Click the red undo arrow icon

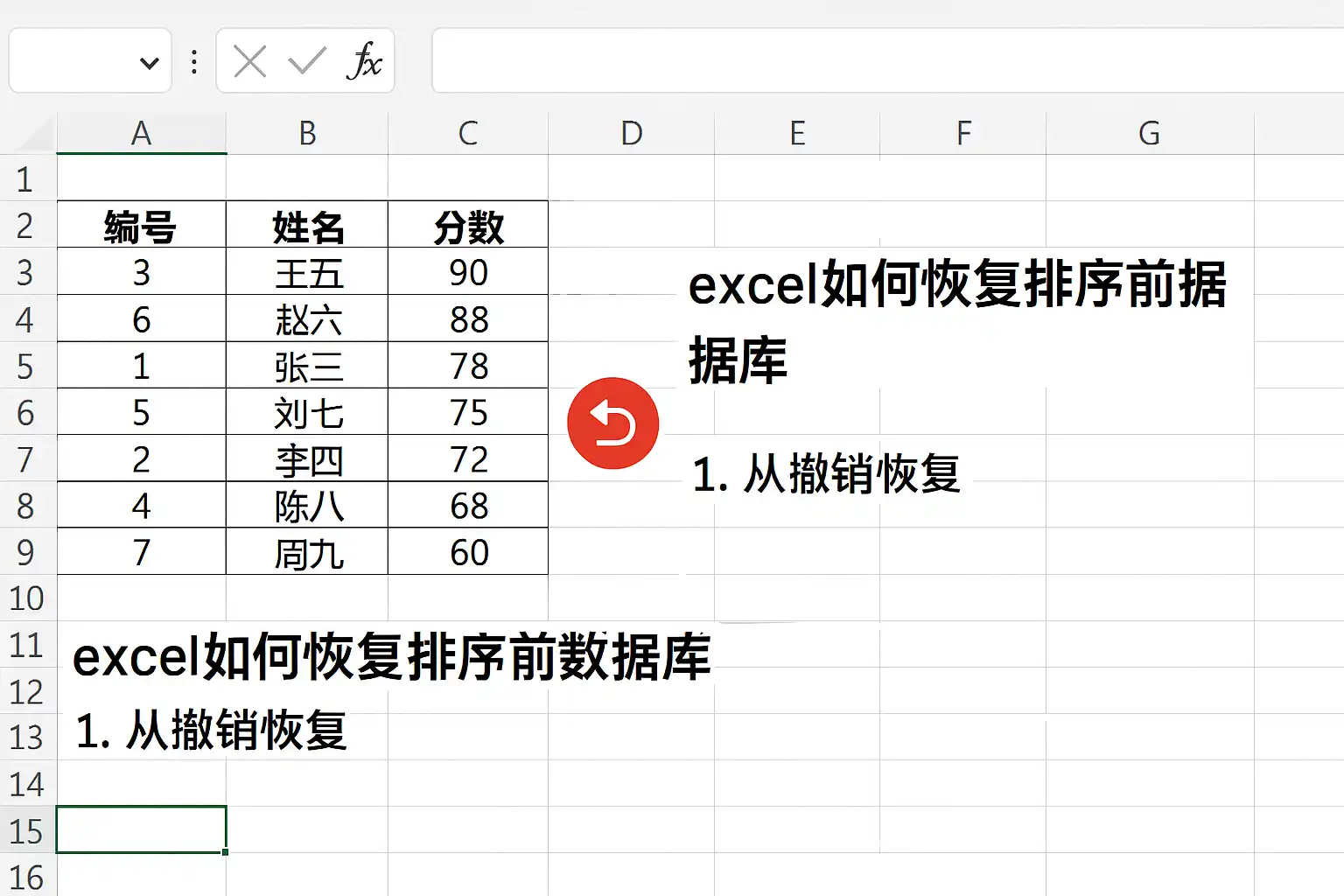(612, 423)
